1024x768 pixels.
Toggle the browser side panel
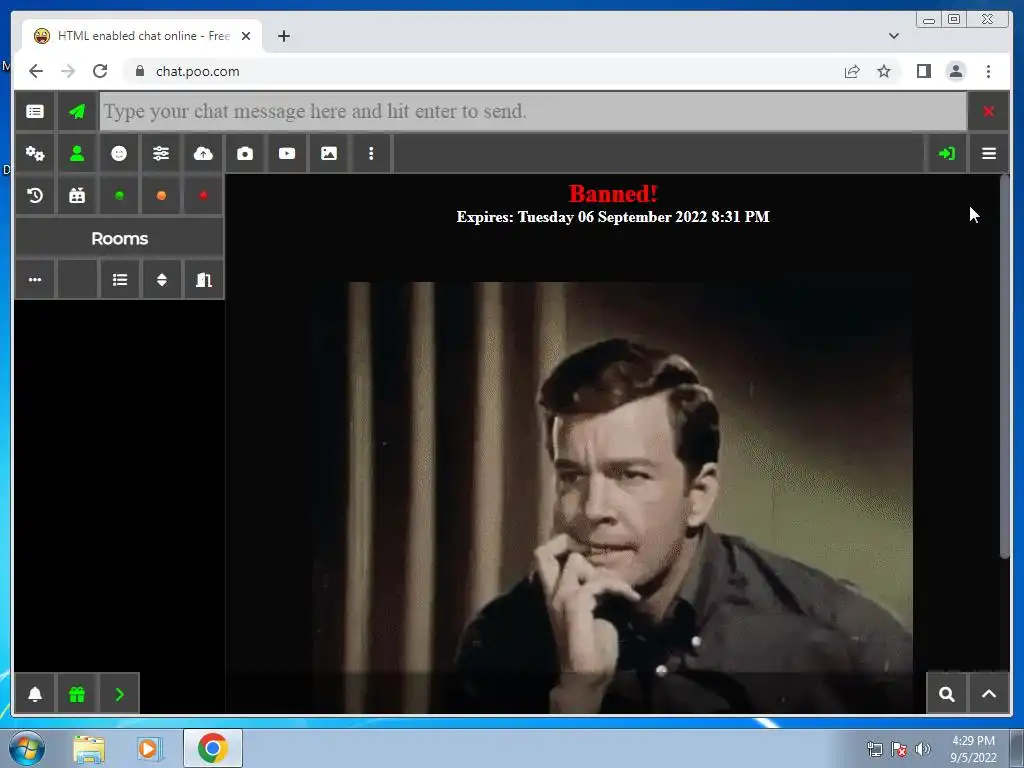[923, 71]
